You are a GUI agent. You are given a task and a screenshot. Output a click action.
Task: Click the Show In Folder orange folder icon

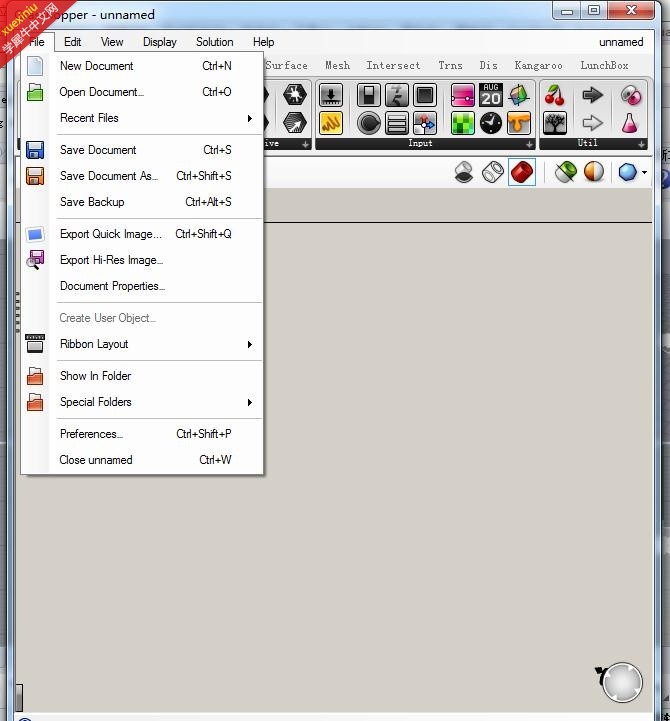35,376
